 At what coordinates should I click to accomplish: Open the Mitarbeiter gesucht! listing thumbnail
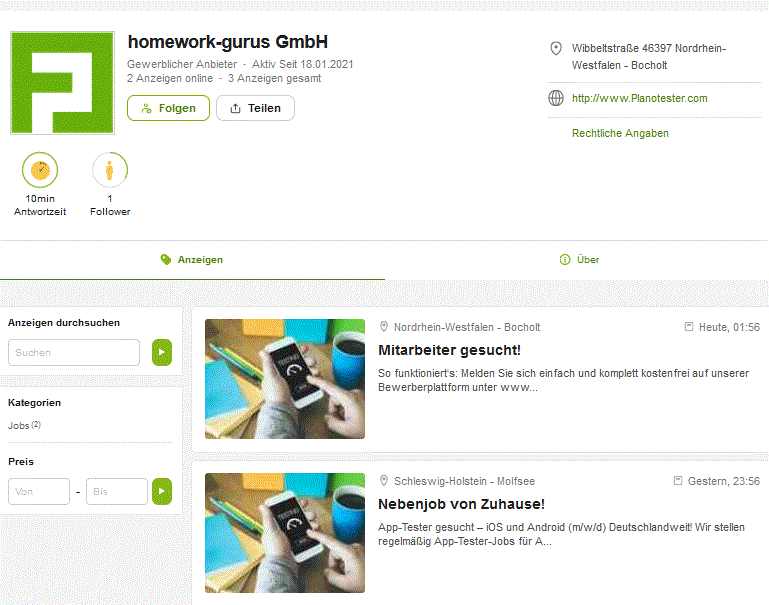coord(285,379)
